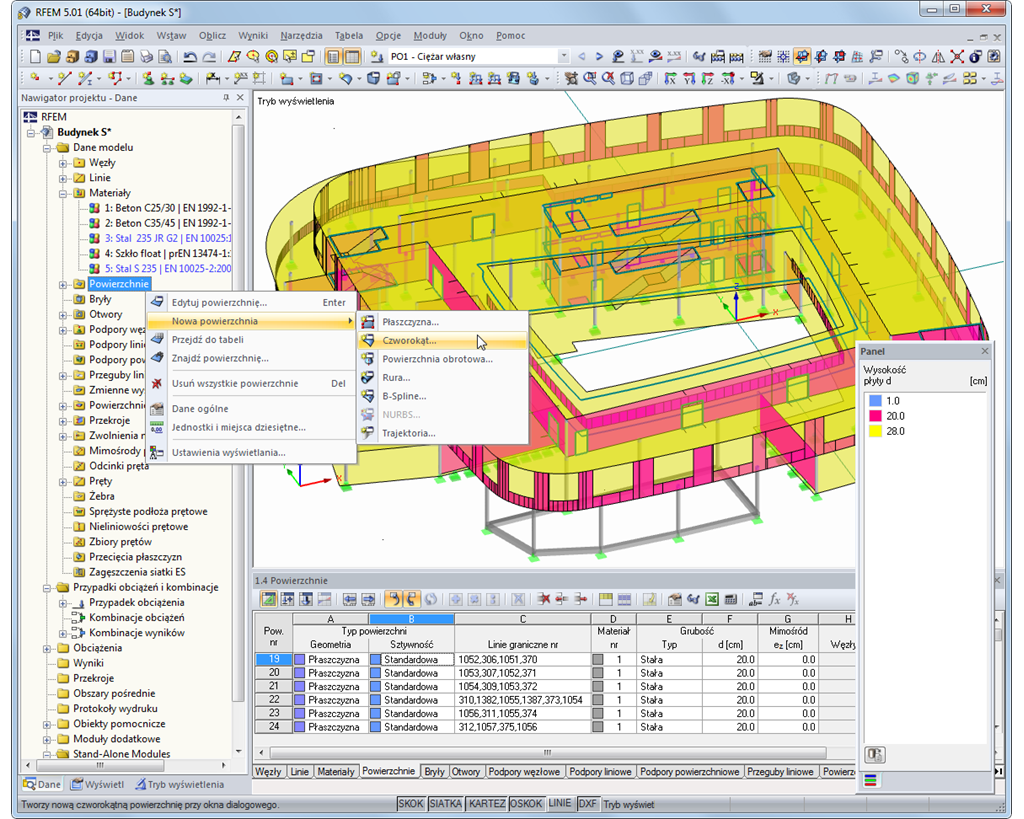Click the Undo arrow icon
The image size is (1024, 819).
click(x=190, y=57)
